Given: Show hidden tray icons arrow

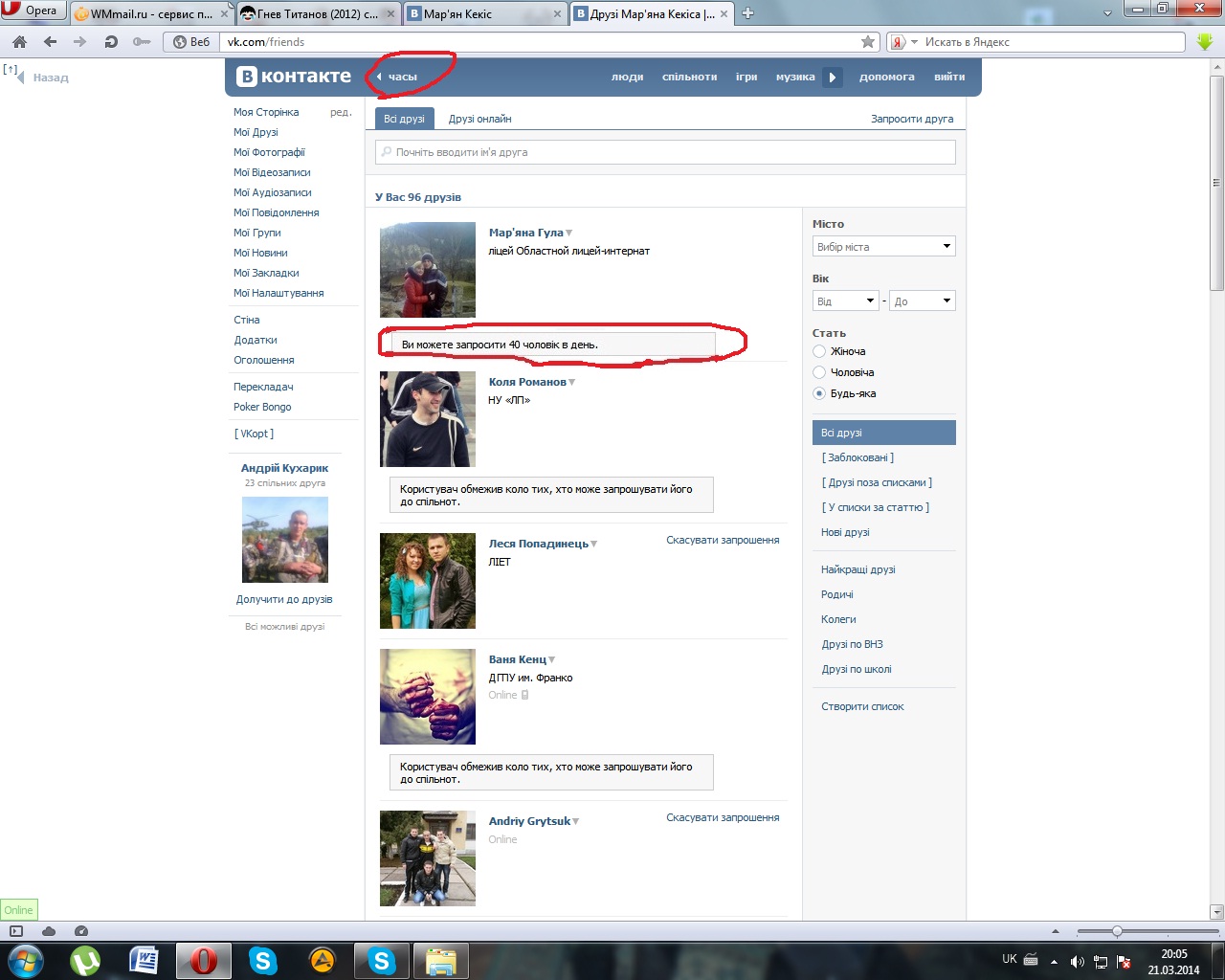Looking at the screenshot, I should [x=1054, y=962].
